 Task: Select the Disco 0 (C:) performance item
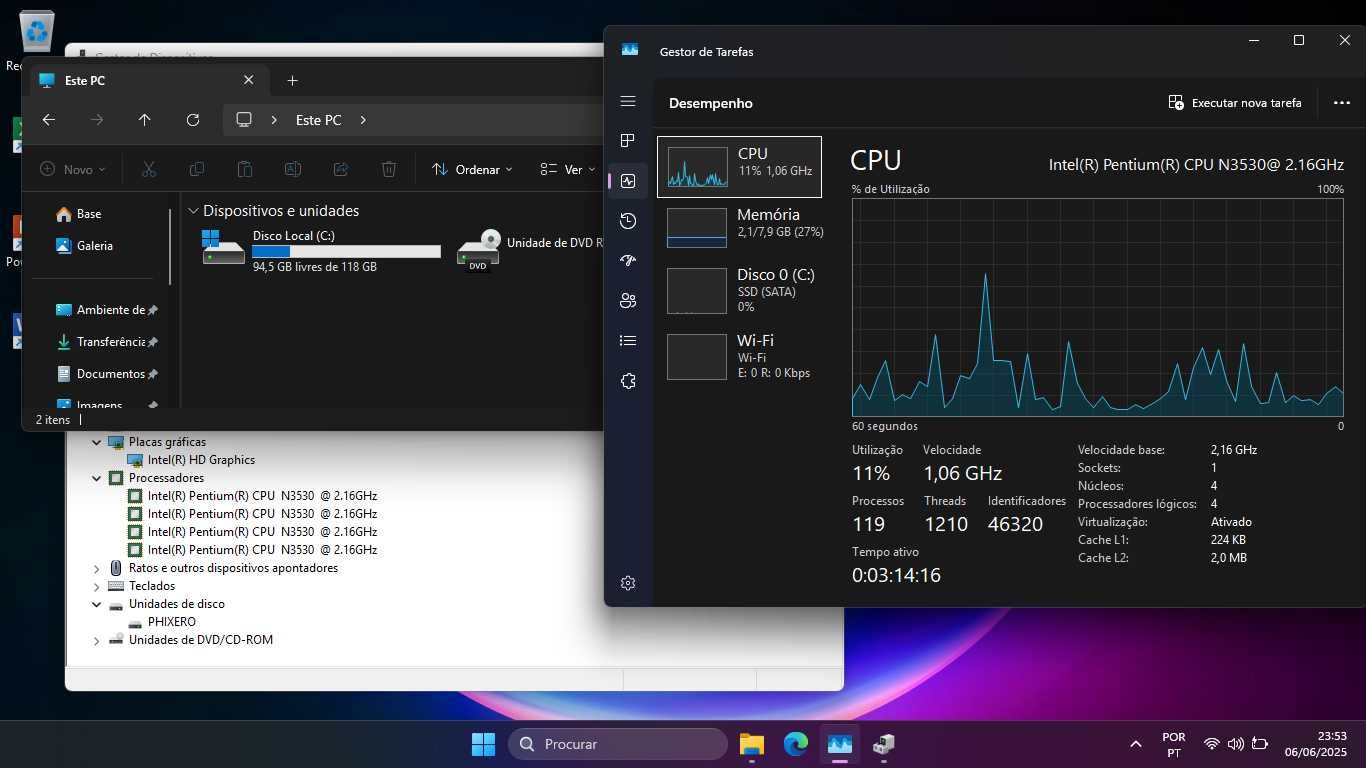[x=739, y=290]
